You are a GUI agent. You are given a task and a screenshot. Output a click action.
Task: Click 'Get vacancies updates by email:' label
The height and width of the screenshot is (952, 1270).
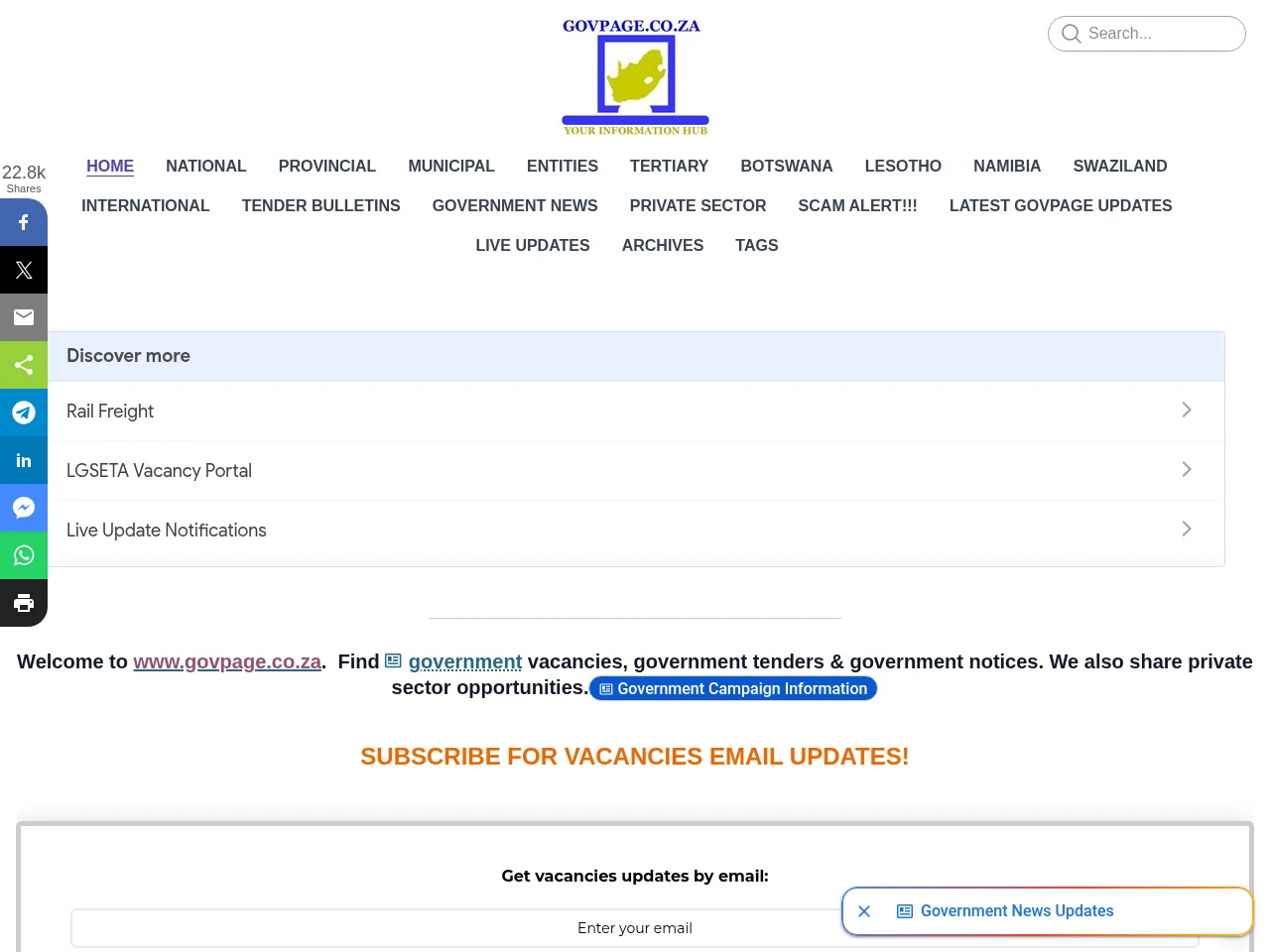click(635, 876)
